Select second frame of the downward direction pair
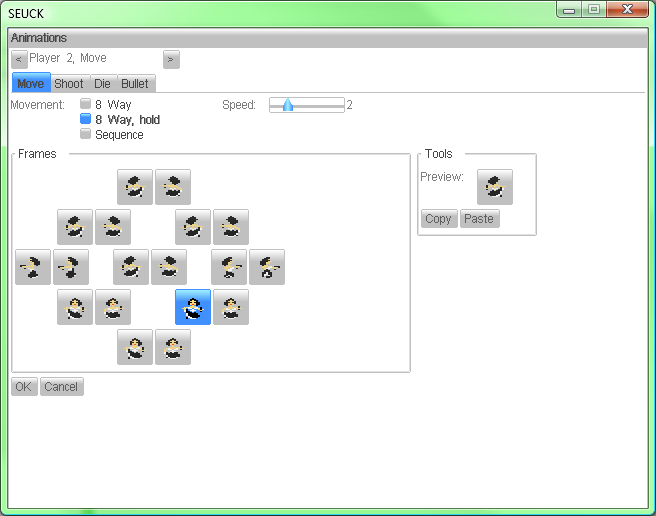 (x=173, y=347)
